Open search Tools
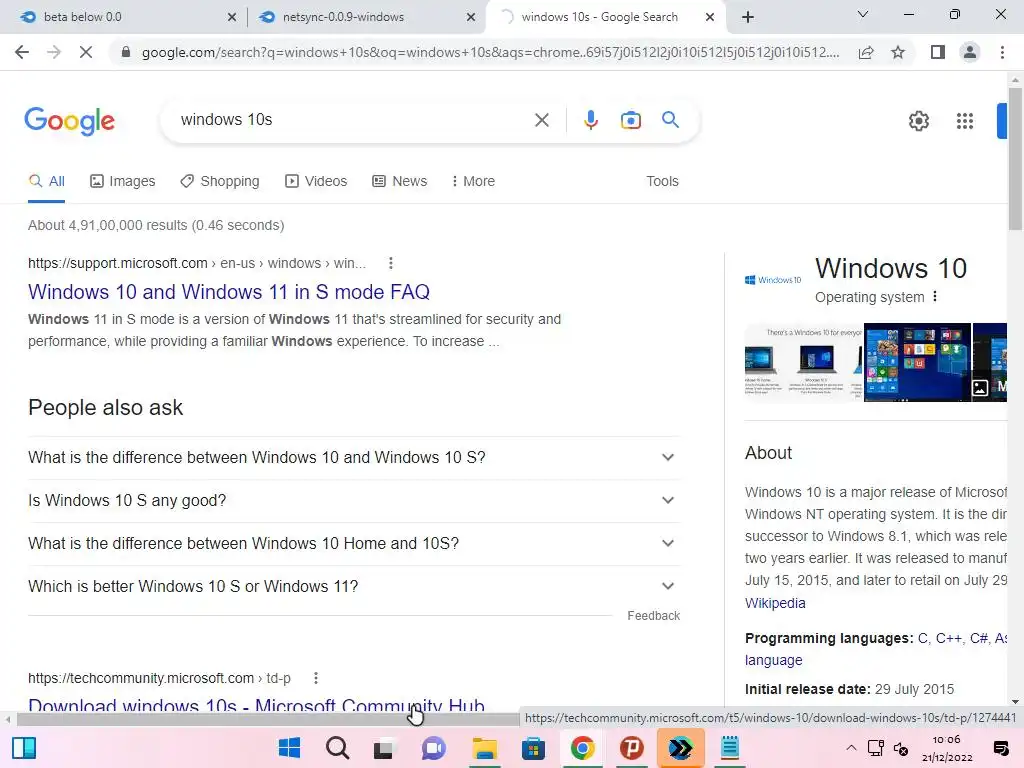The height and width of the screenshot is (768, 1024). 662,181
